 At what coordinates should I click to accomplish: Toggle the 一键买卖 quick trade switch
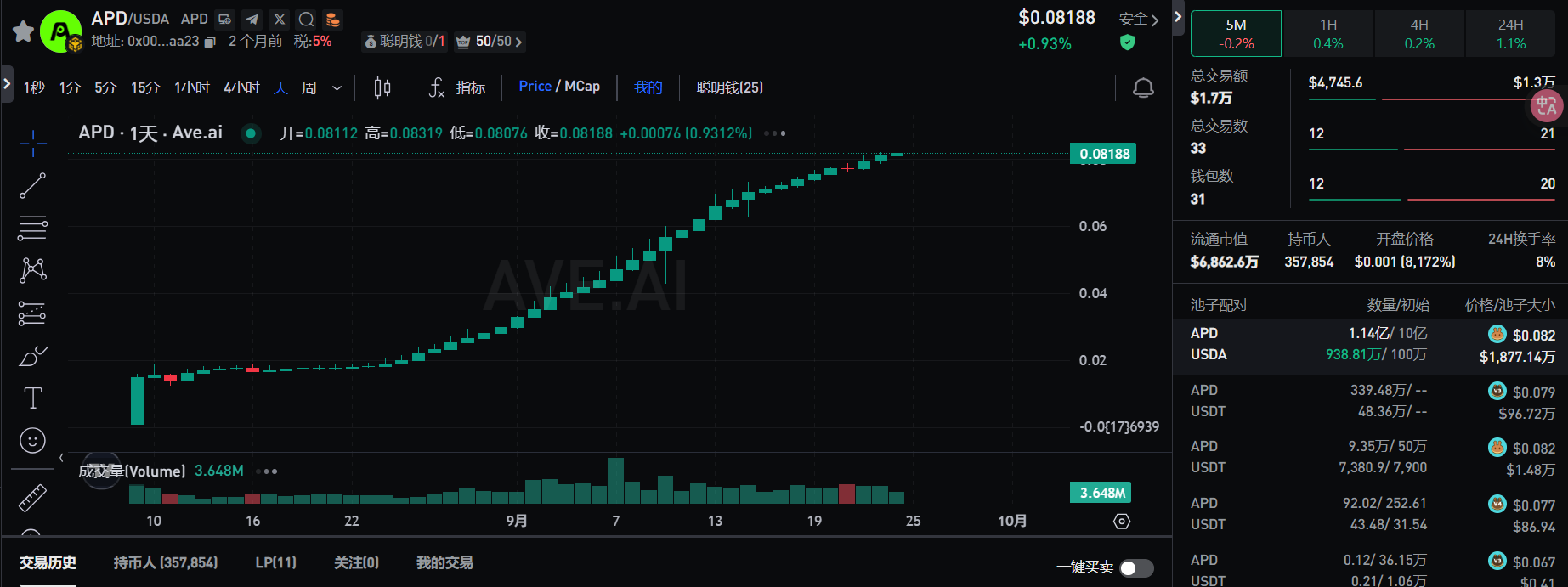(x=1135, y=567)
